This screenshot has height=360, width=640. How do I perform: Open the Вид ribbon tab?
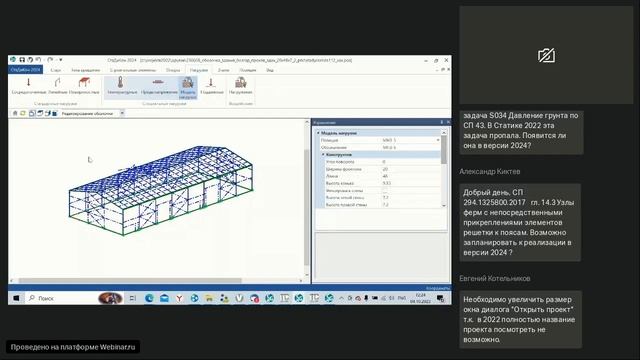pyautogui.click(x=270, y=70)
